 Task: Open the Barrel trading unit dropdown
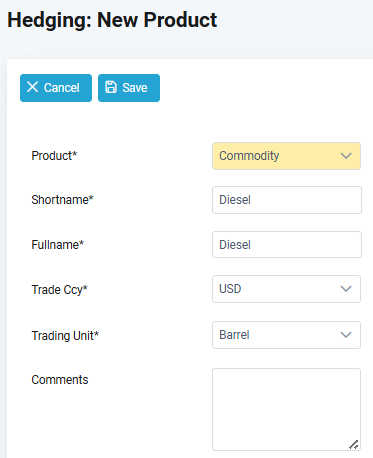(287, 335)
